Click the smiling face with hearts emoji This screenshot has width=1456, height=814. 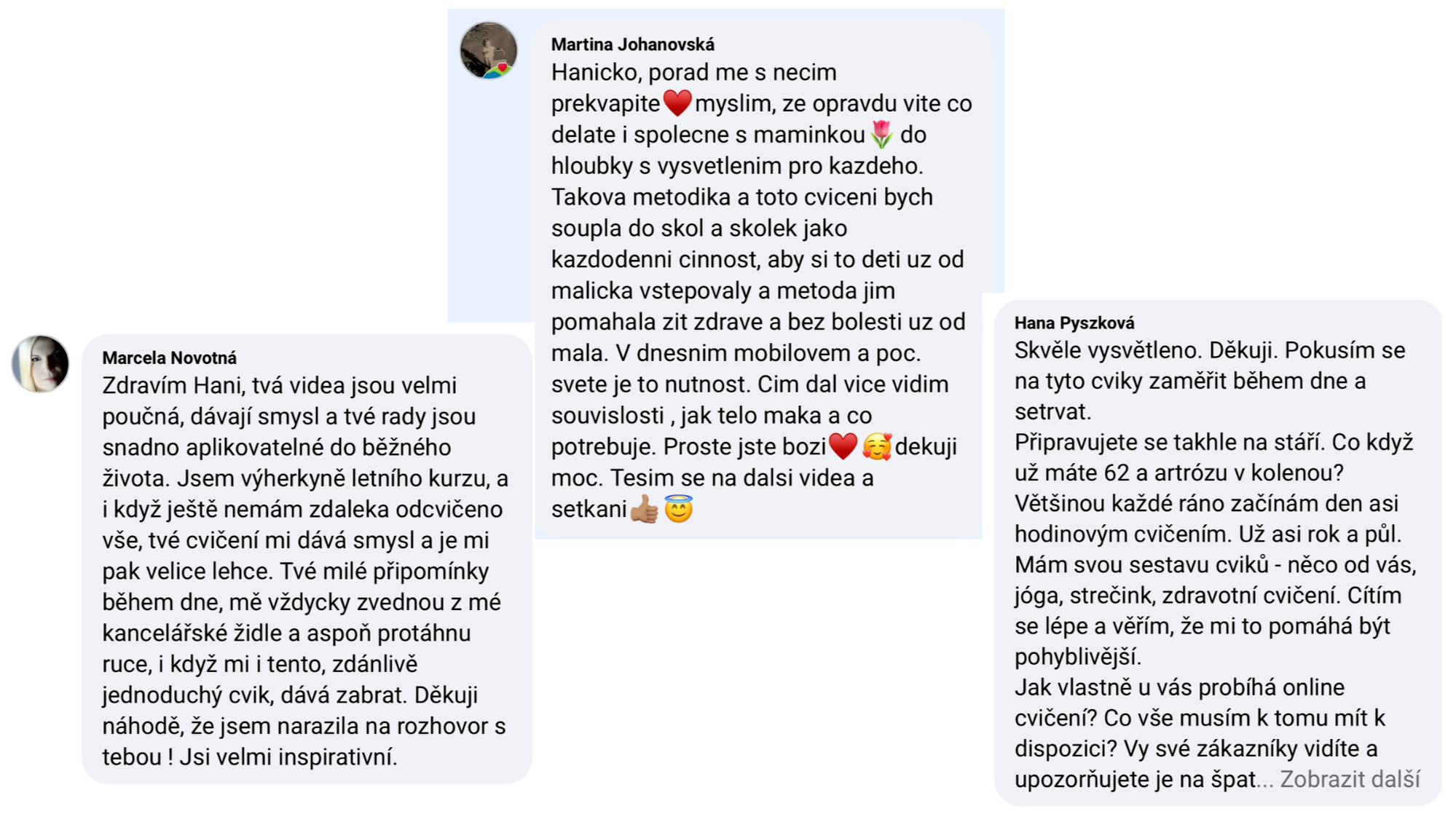pyautogui.click(x=876, y=446)
